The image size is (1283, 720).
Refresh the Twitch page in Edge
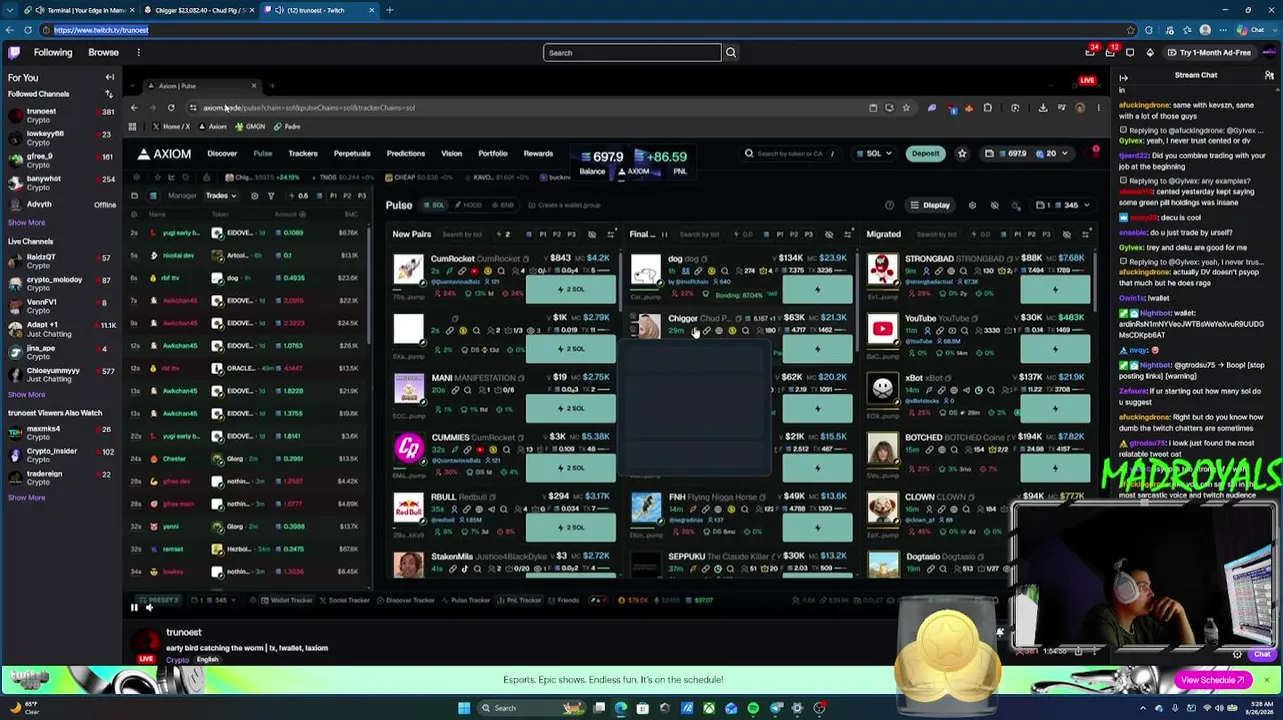28,30
